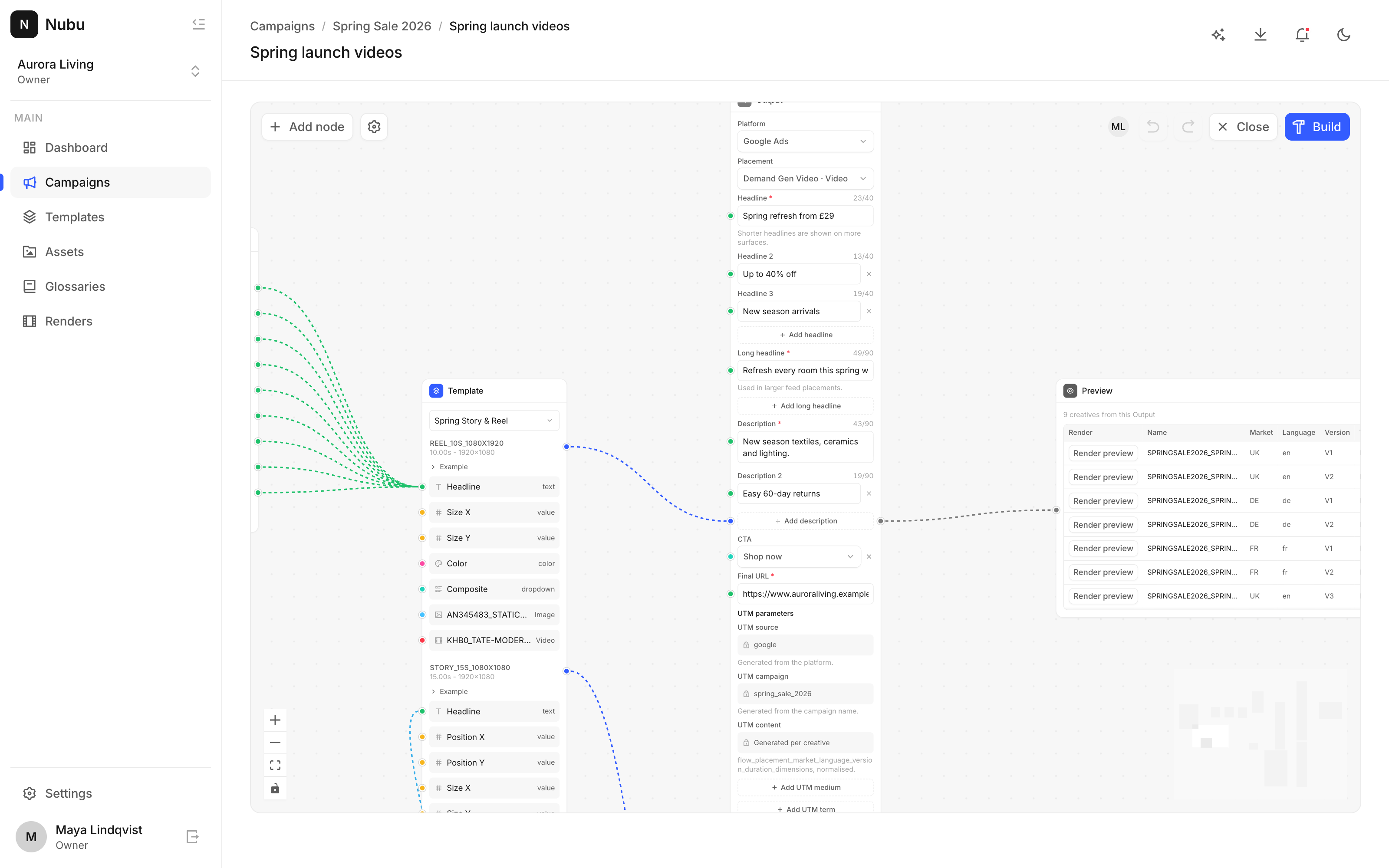
Task: Edit the Headline field 'Spring refresh from £29'
Action: (805, 216)
